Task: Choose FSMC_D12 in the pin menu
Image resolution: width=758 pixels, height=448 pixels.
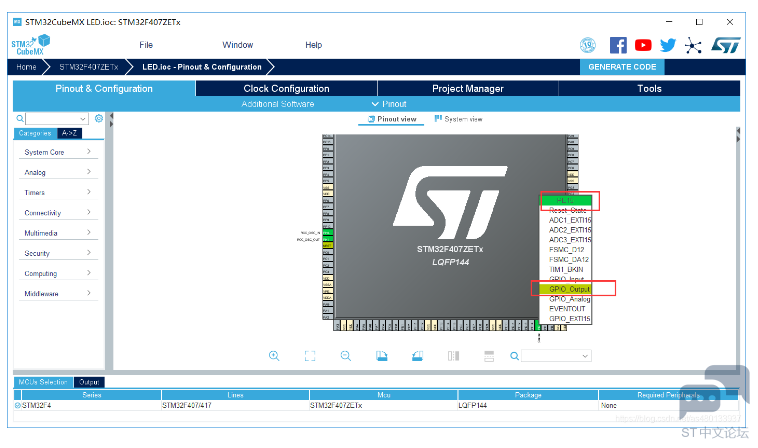Action: pos(566,250)
